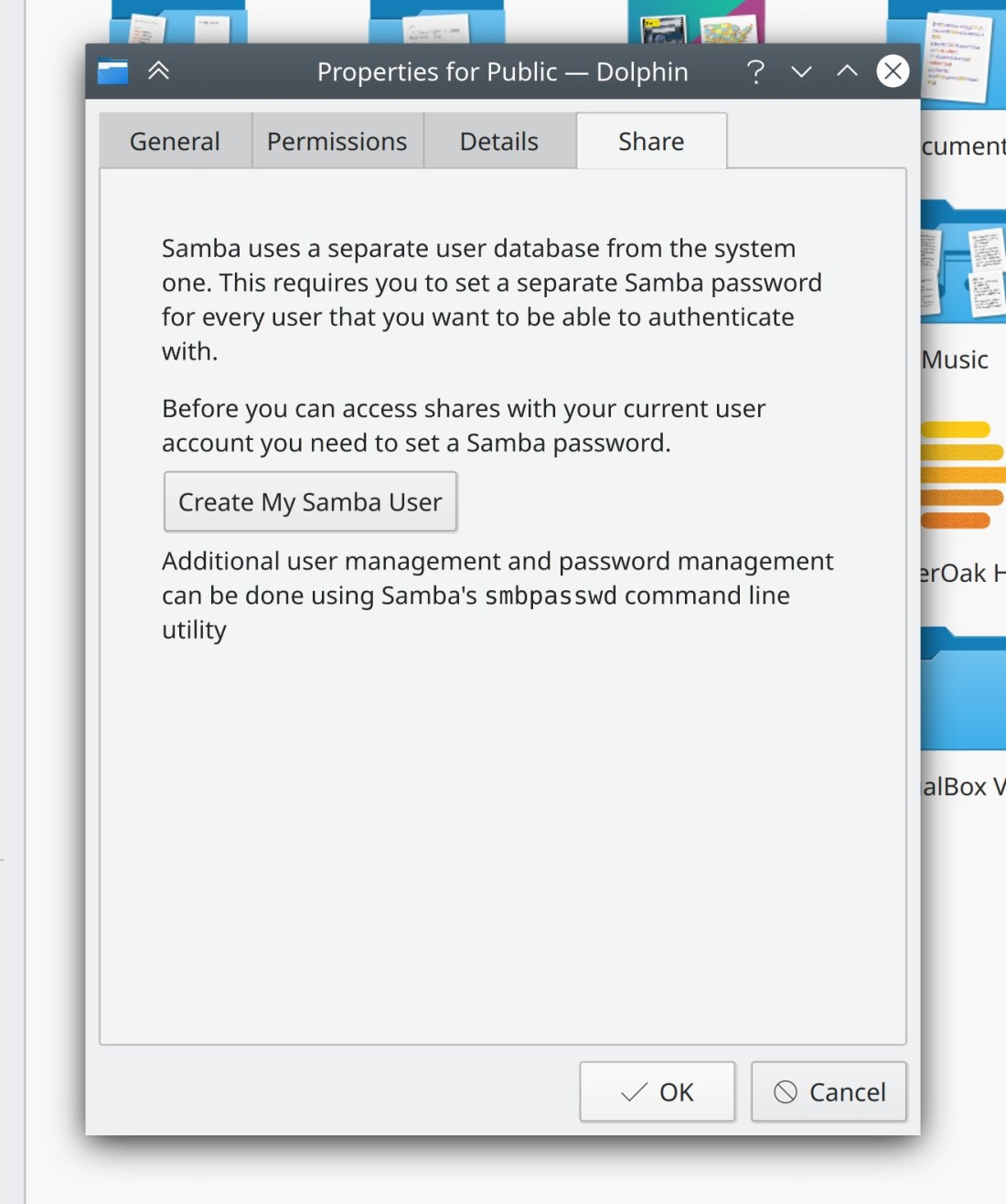Maximize the Properties for Public dialog
The width and height of the screenshot is (1006, 1204).
pos(847,71)
